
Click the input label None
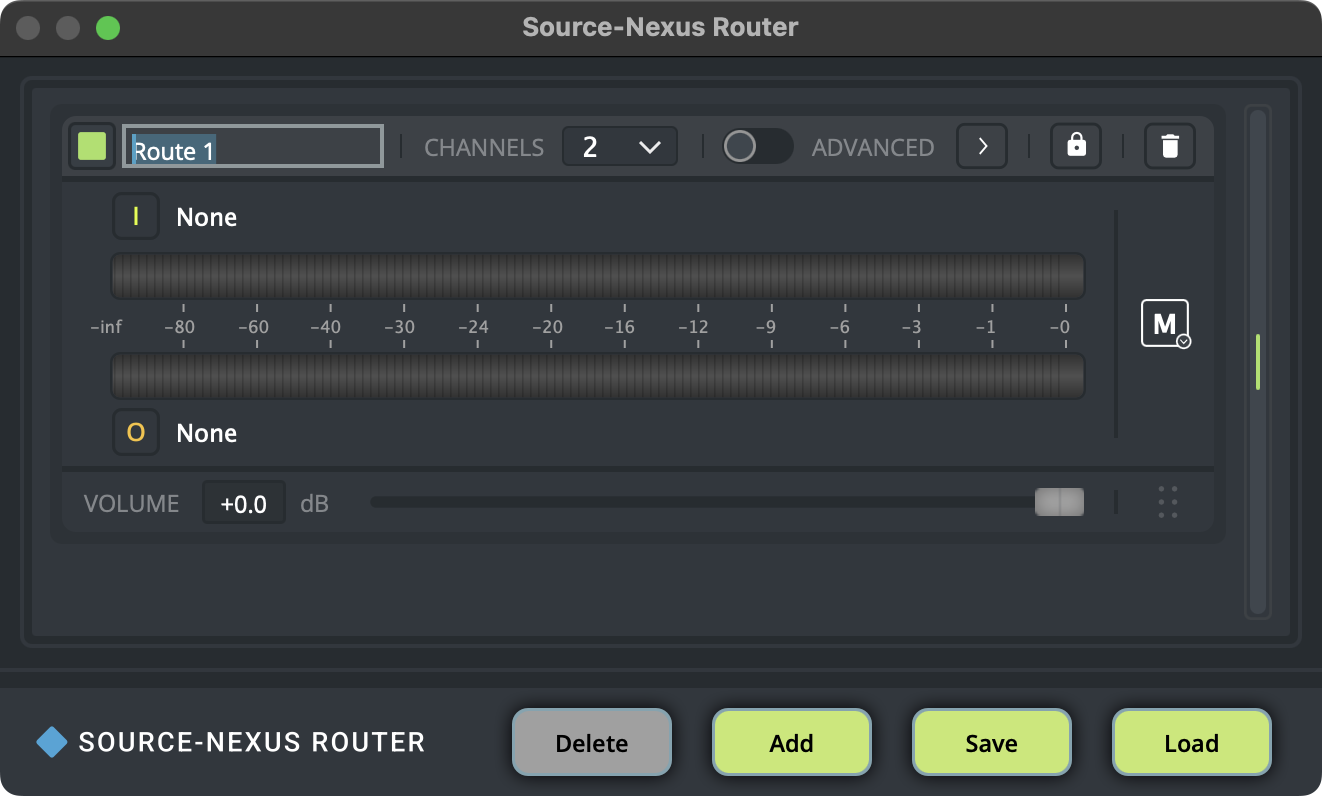207,217
